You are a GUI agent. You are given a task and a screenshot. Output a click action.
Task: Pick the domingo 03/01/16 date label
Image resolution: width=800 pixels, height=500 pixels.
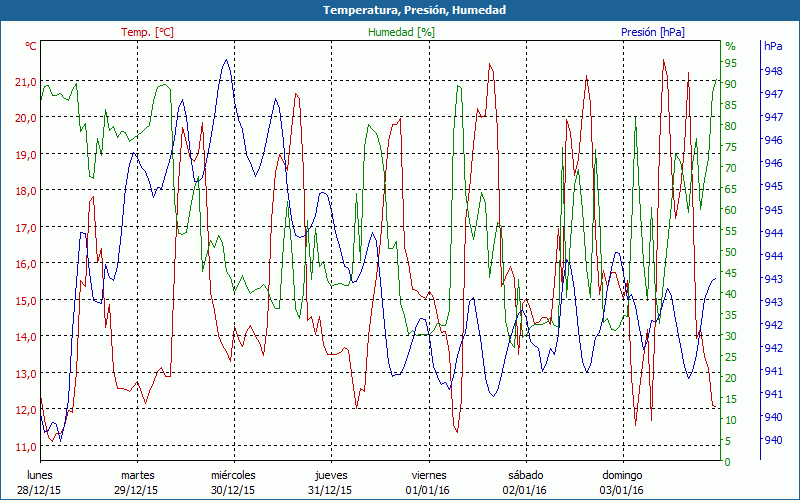point(622,482)
